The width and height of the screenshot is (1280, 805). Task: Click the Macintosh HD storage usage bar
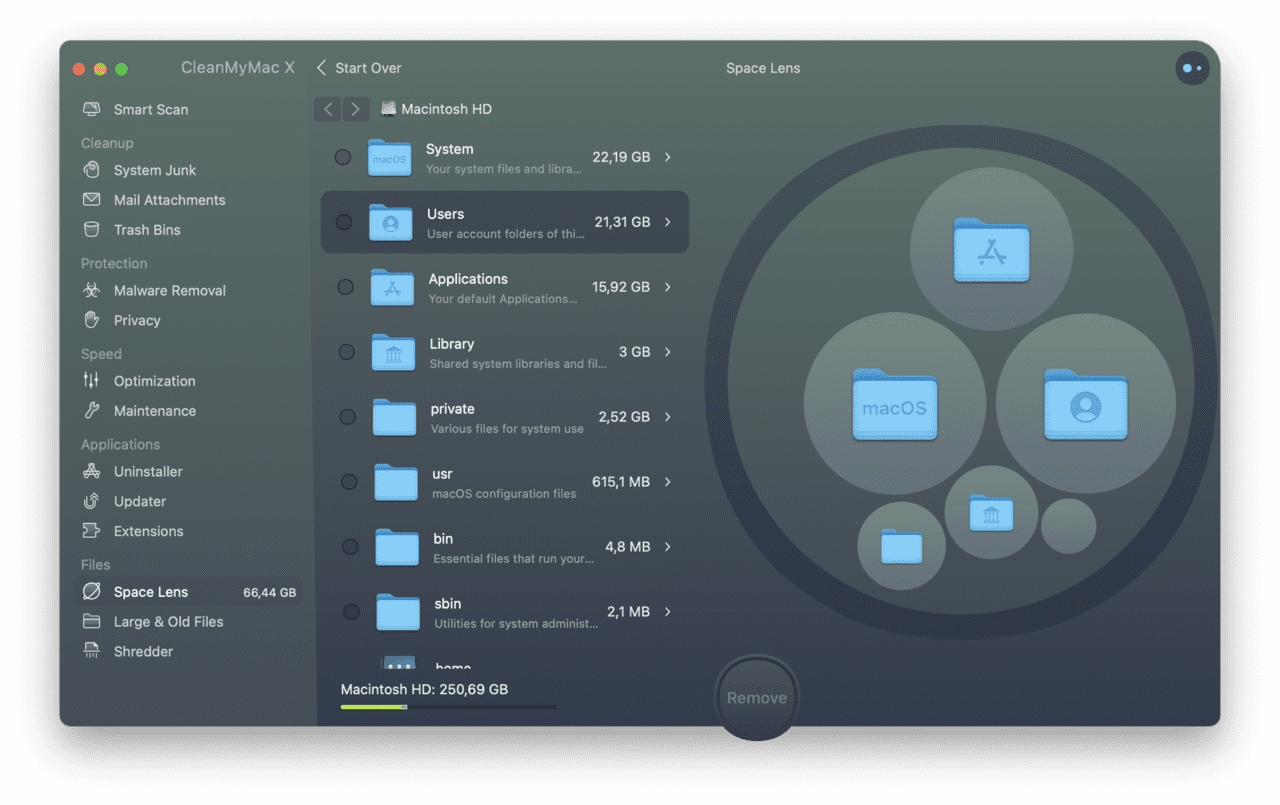click(449, 707)
